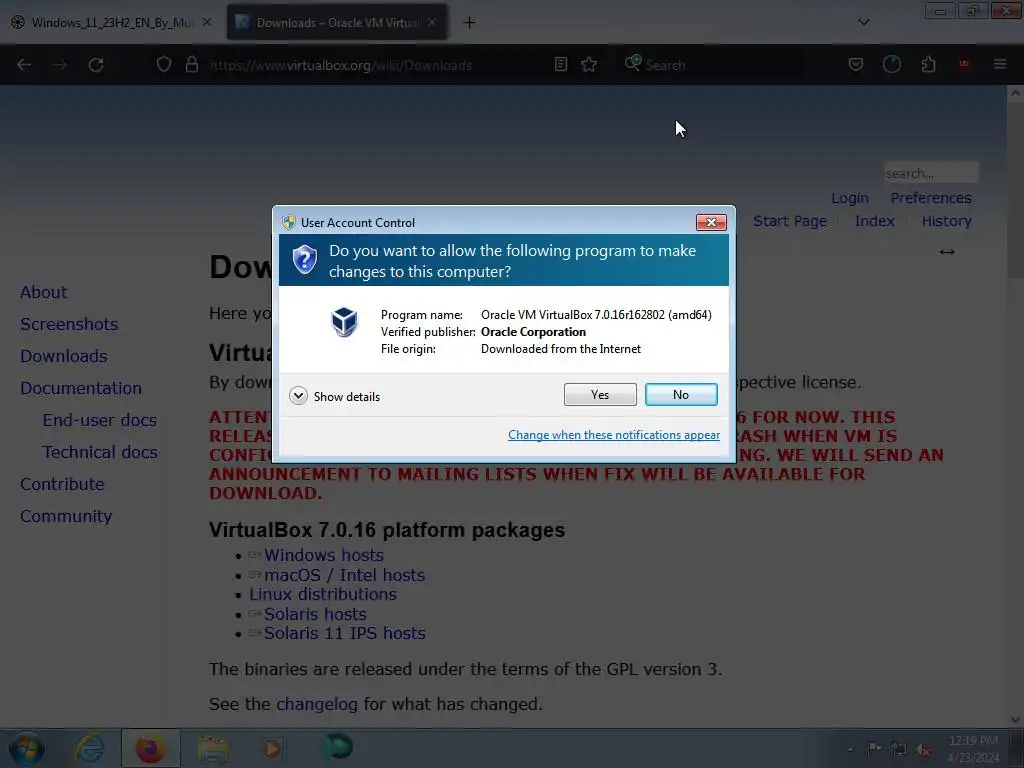Image resolution: width=1024 pixels, height=768 pixels.
Task: Open Contribute in the sidebar
Action: pyautogui.click(x=62, y=484)
